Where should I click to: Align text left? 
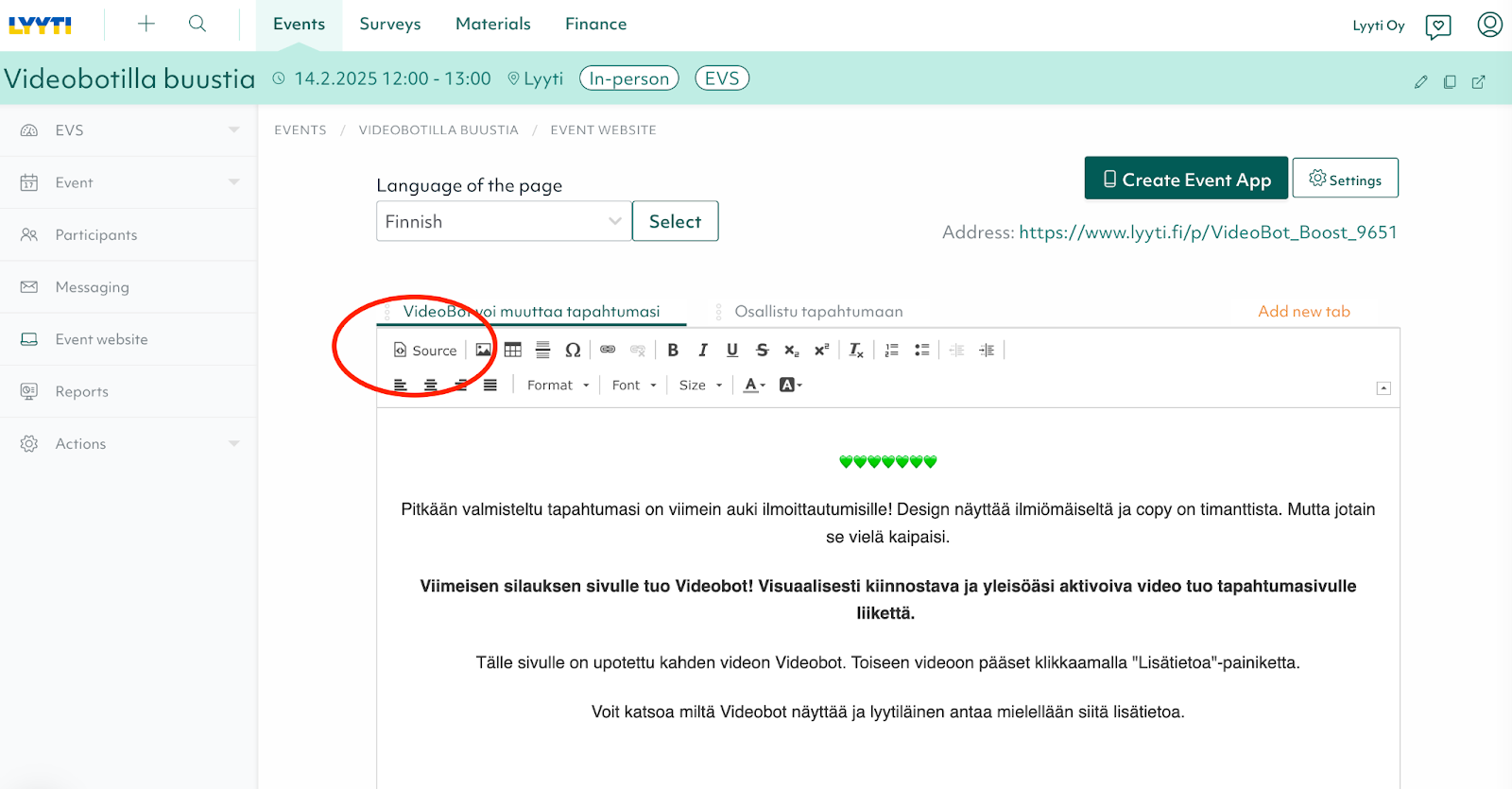pos(401,385)
